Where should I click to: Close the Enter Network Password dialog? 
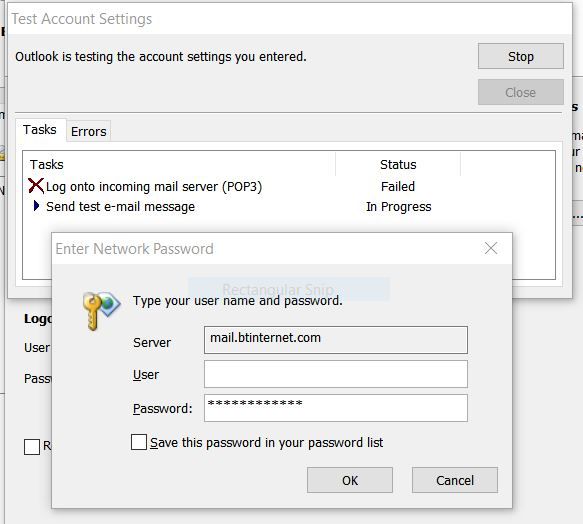click(x=491, y=248)
